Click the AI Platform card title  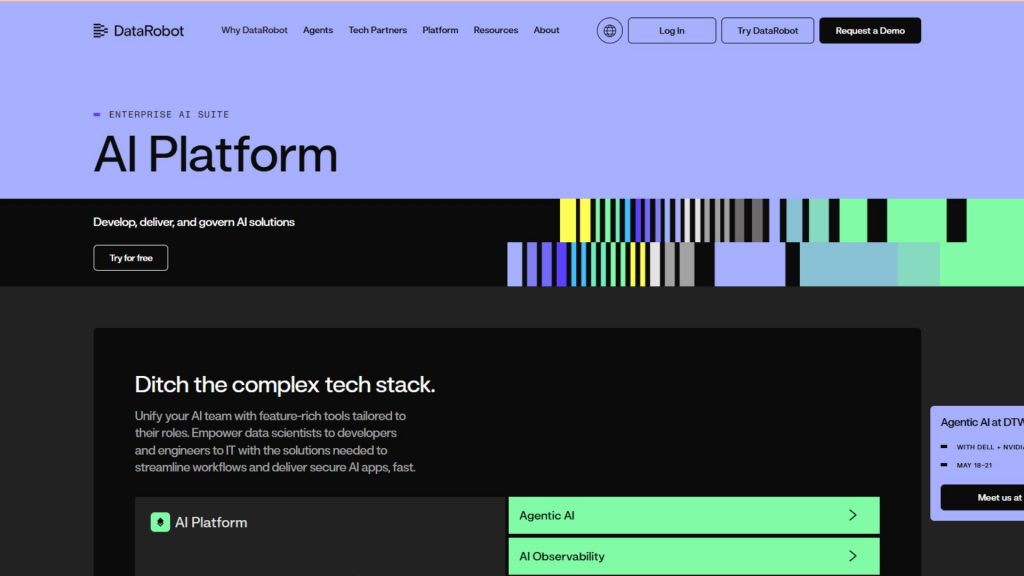point(211,522)
